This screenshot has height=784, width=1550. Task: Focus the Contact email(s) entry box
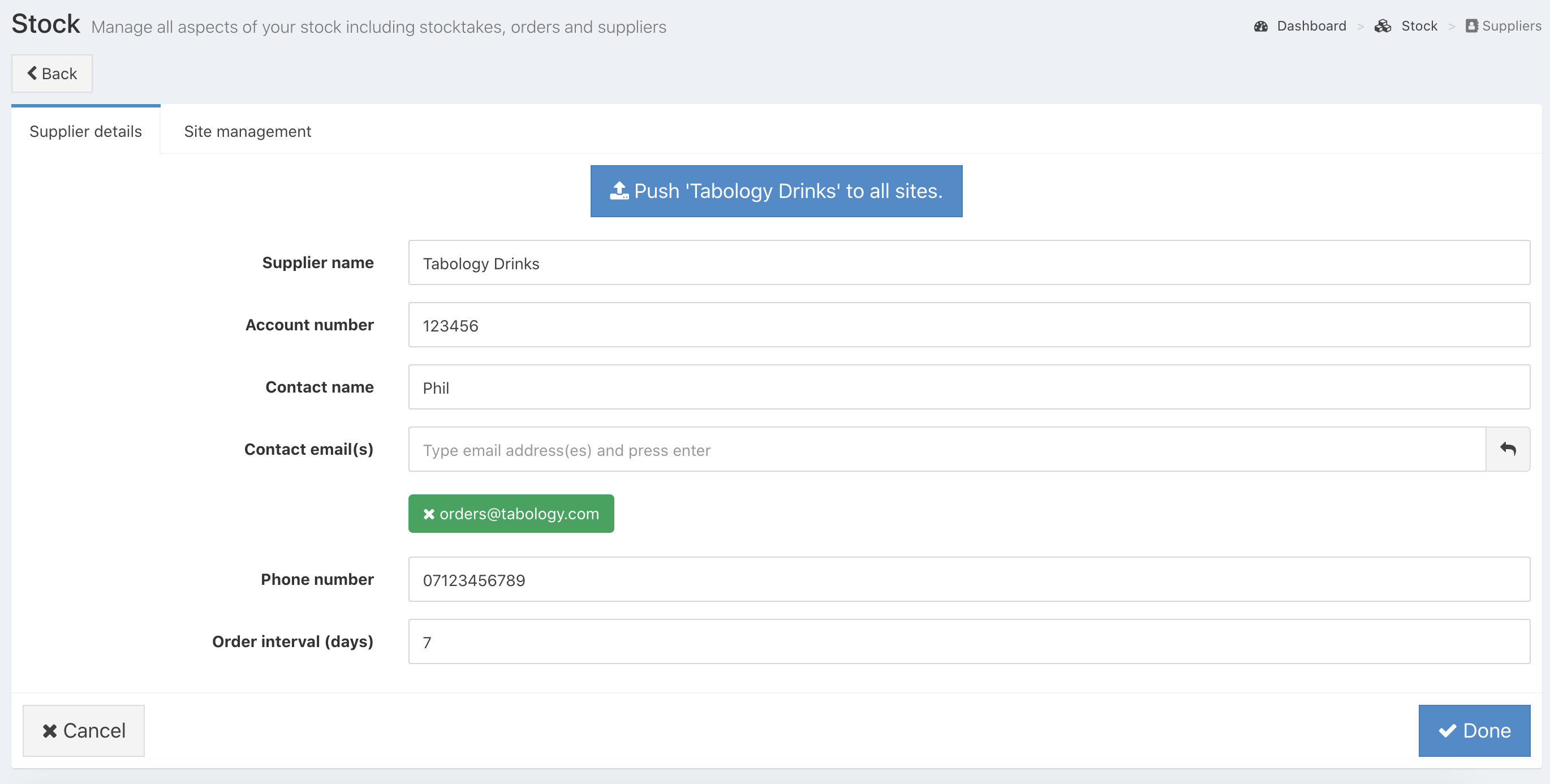coord(946,450)
